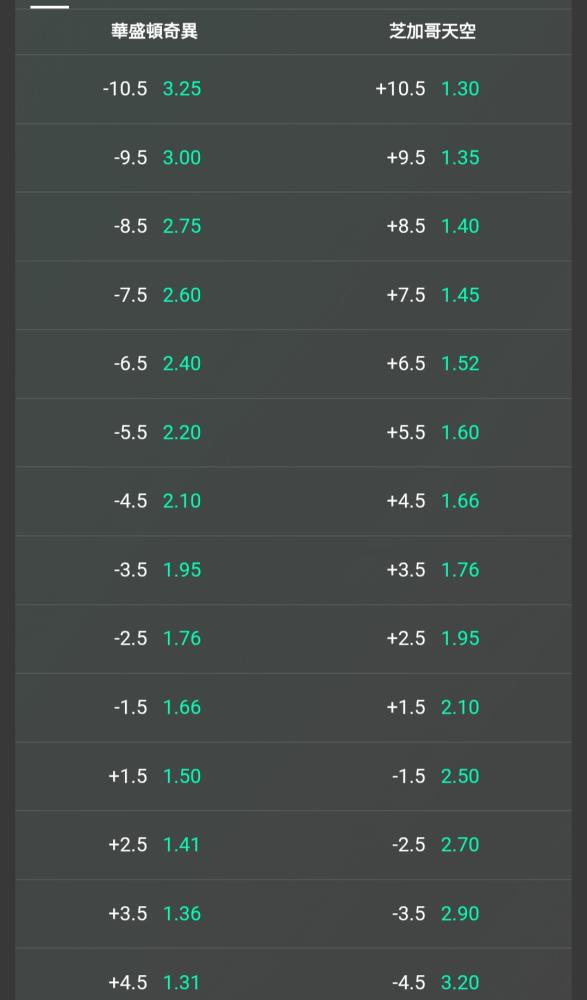Image resolution: width=587 pixels, height=1000 pixels.
Task: Tap 芝加哥天空 +7.5 line at 1.45
Action: (x=433, y=295)
